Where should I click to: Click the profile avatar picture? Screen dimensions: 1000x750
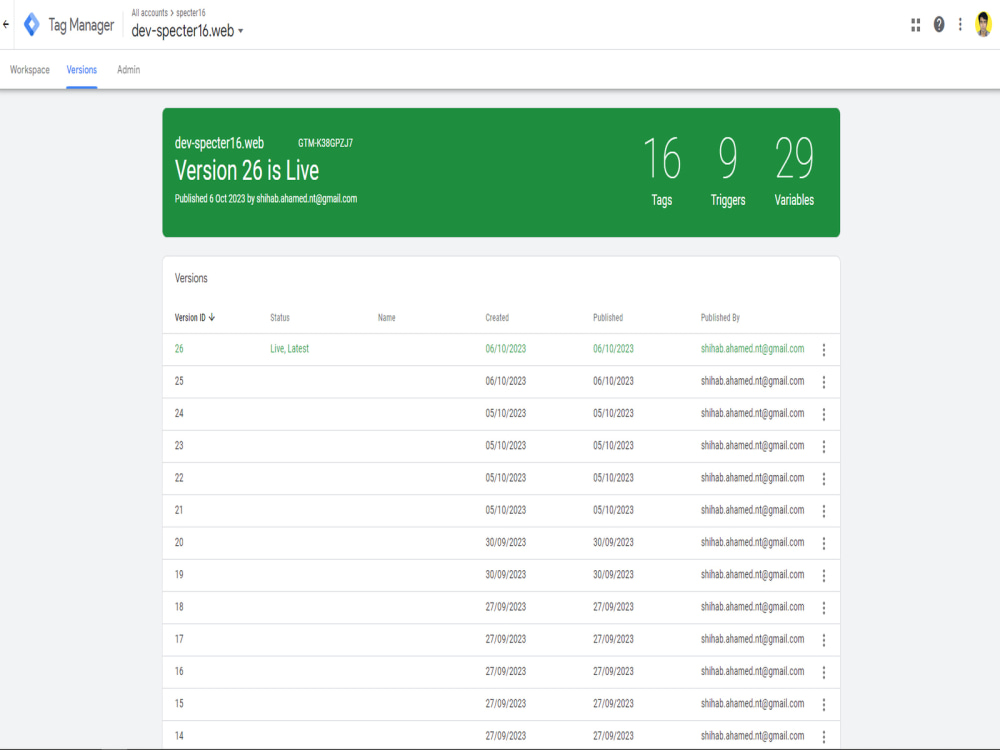click(985, 24)
